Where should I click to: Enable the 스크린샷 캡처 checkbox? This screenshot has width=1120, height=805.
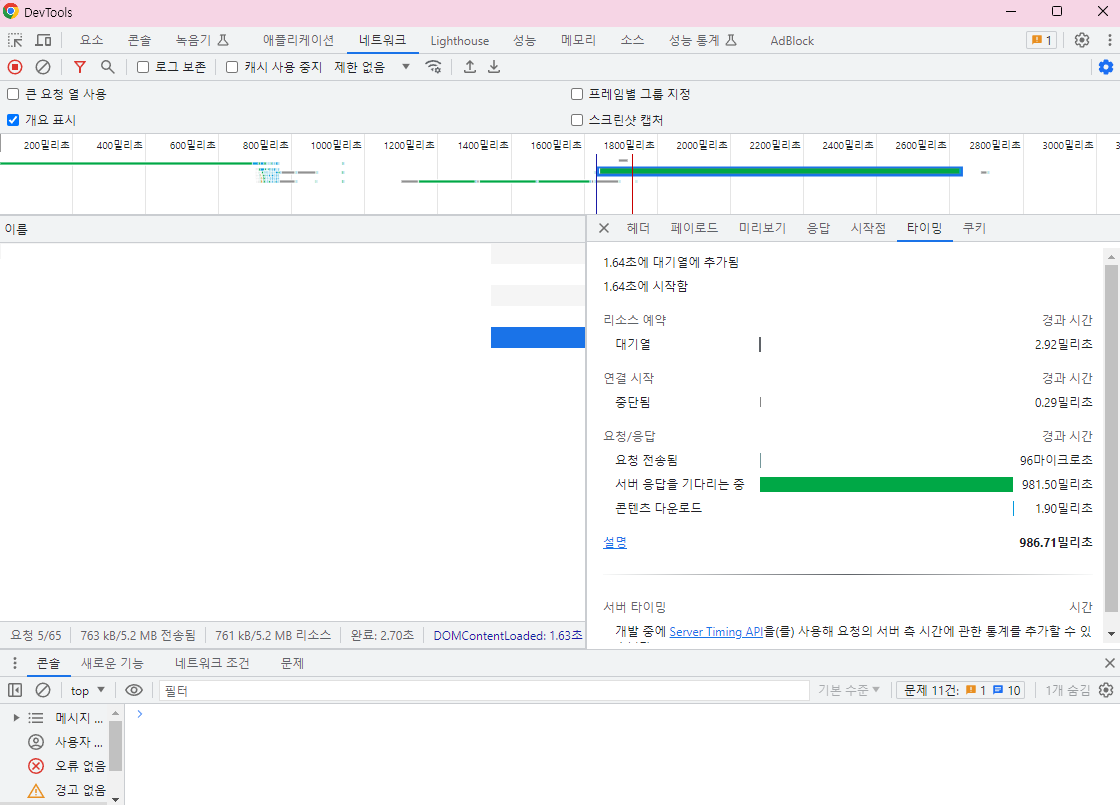(577, 119)
